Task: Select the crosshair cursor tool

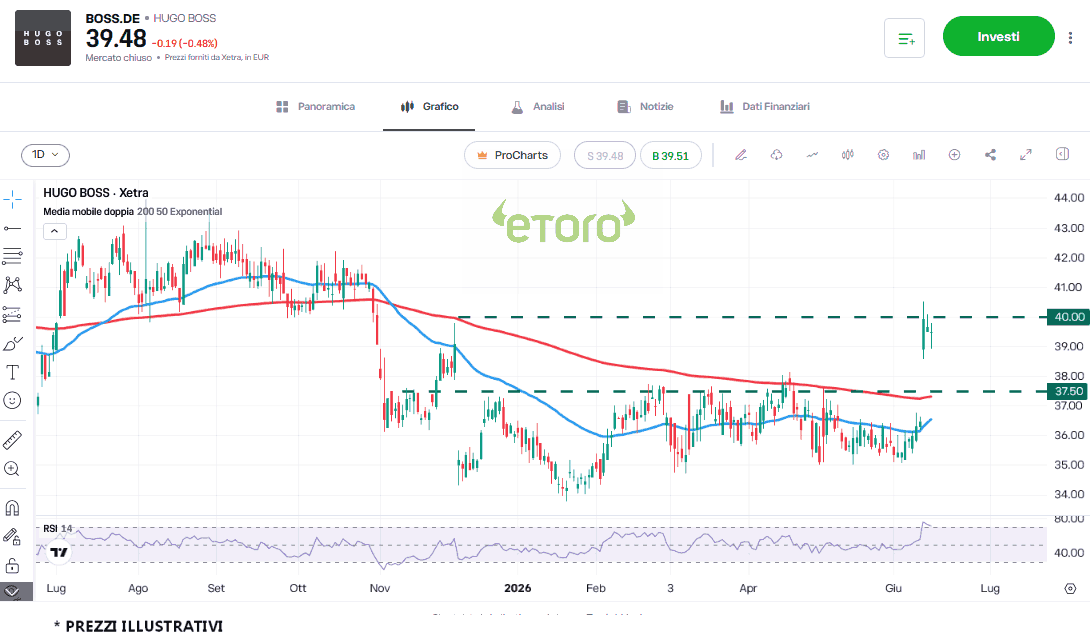Action: [x=13, y=200]
